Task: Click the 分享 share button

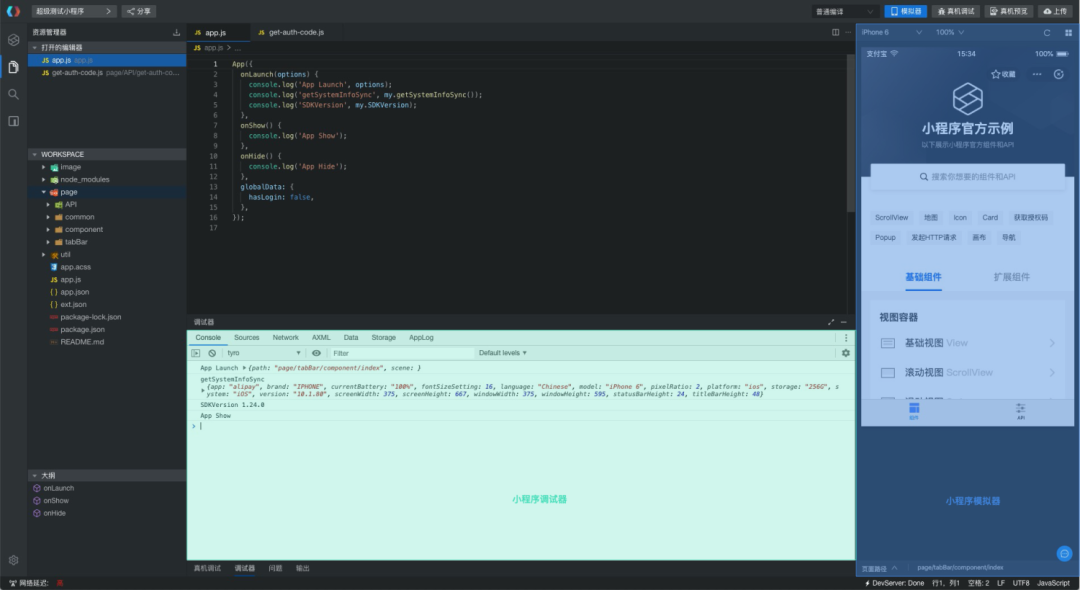Action: [x=138, y=11]
